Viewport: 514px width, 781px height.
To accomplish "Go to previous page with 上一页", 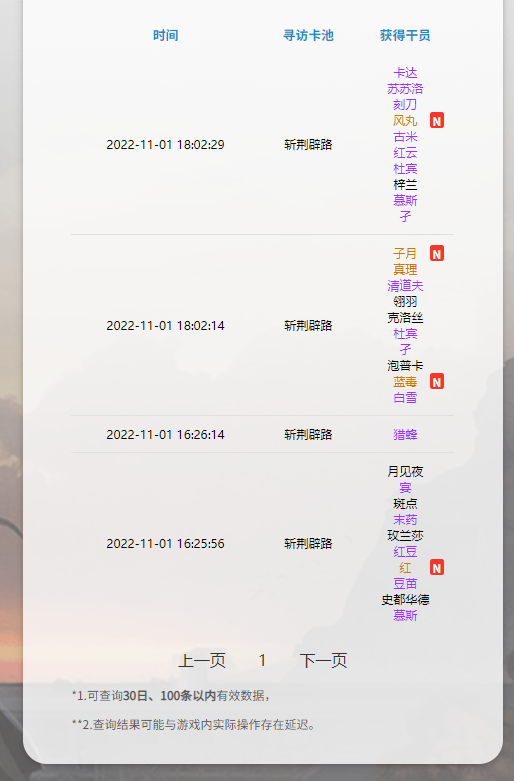I will (202, 660).
